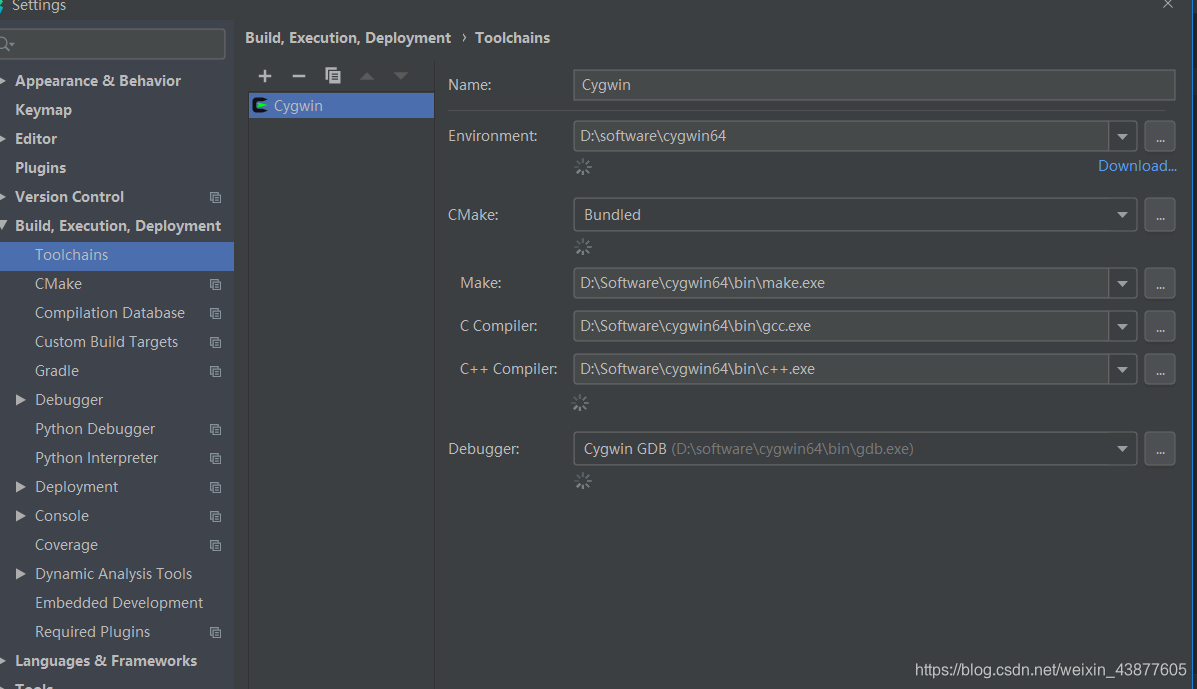Open the Environment path dropdown

(x=1122, y=136)
